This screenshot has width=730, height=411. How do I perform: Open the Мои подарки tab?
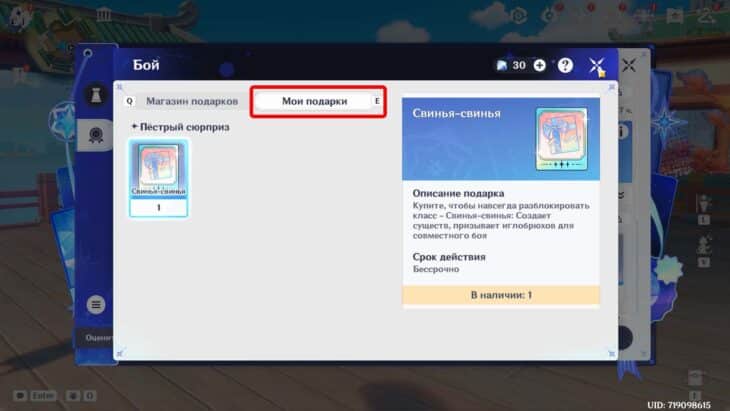pyautogui.click(x=315, y=101)
